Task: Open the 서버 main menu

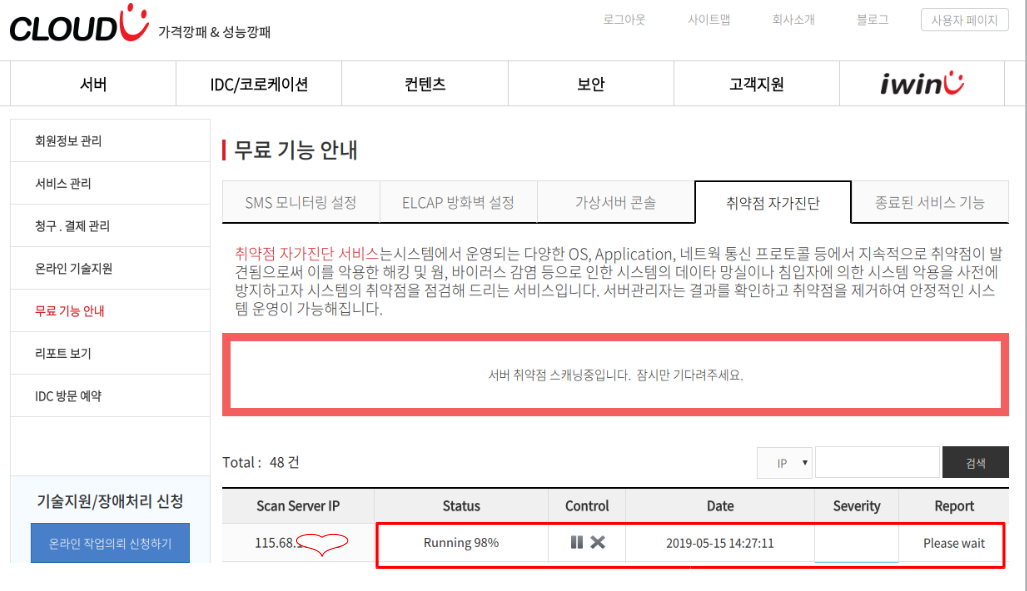Action: click(93, 84)
